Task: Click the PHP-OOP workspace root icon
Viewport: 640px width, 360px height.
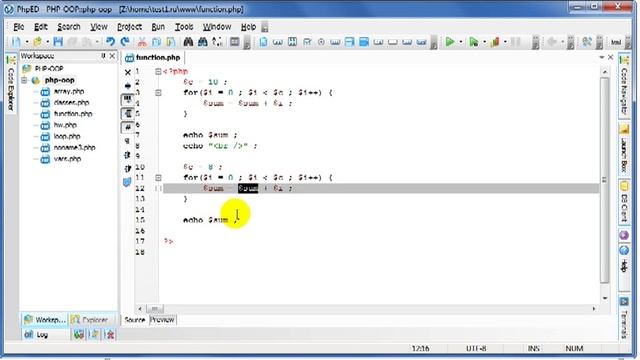Action: click(x=27, y=69)
